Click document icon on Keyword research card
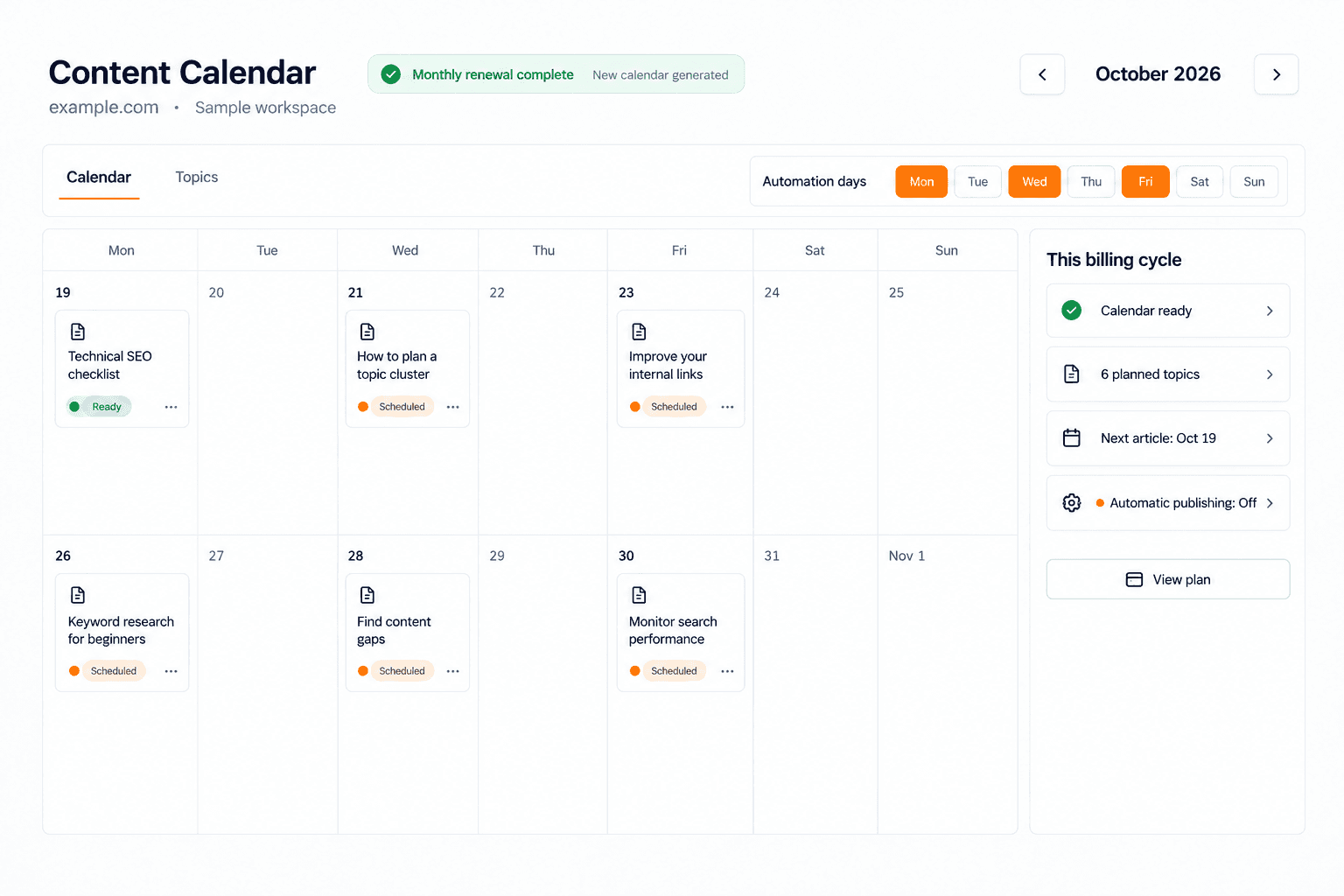This screenshot has height=896, width=1344. tap(78, 595)
